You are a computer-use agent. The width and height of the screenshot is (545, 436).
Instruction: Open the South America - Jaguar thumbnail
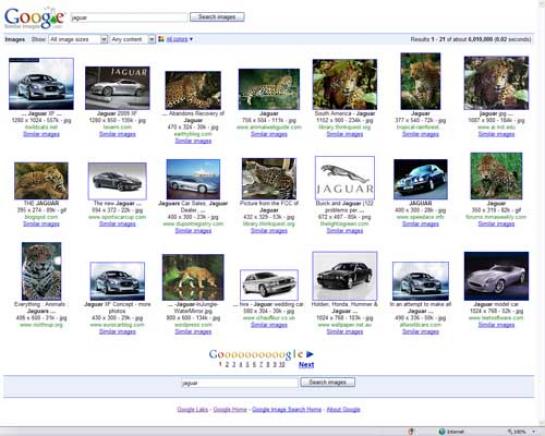345,84
